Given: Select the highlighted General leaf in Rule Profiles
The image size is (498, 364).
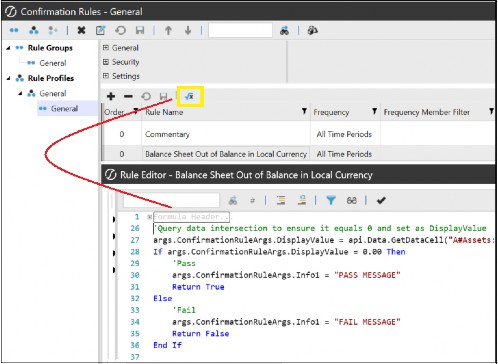Looking at the screenshot, I should (x=64, y=109).
